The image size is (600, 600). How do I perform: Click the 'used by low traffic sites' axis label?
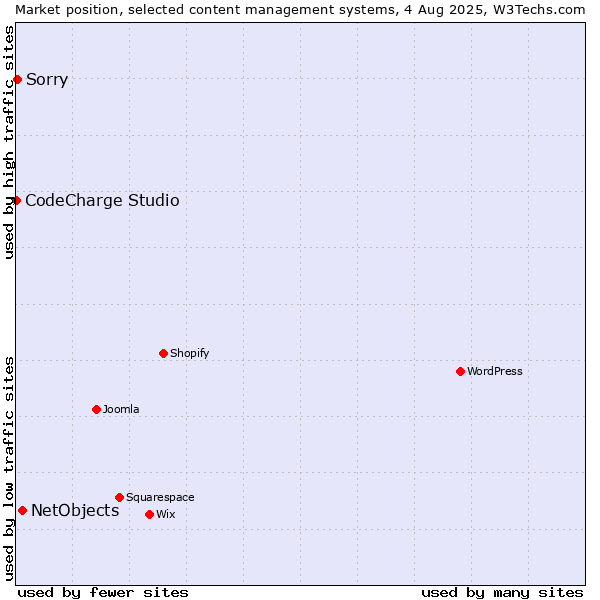click(8, 469)
